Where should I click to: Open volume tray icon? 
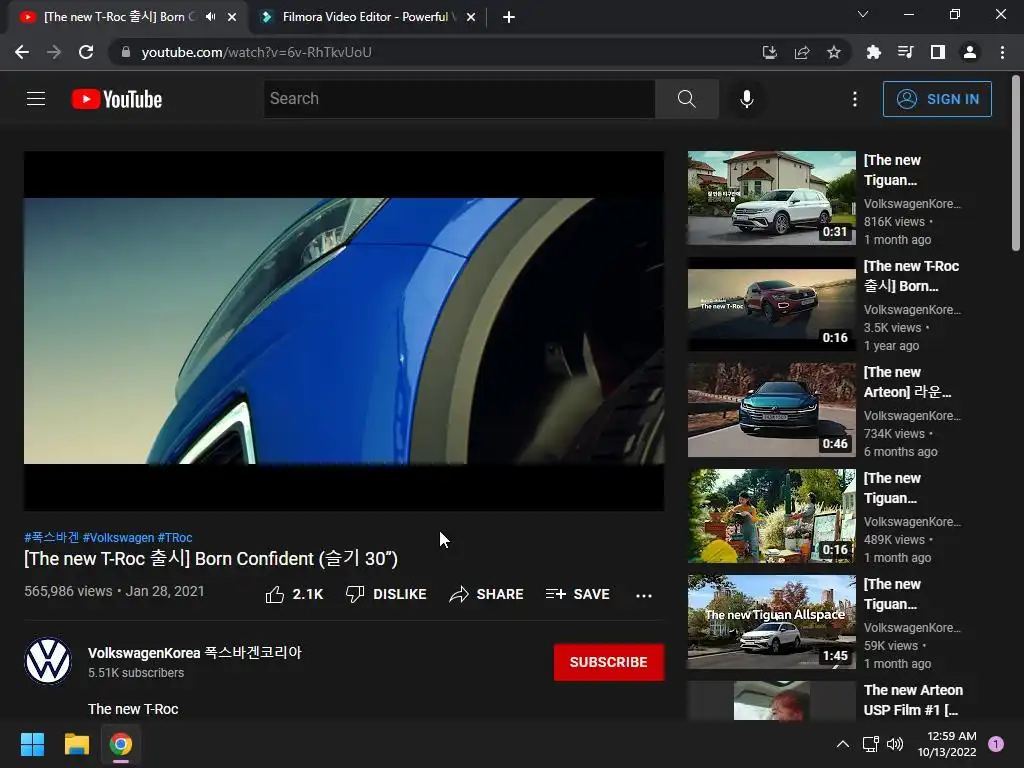pyautogui.click(x=895, y=744)
